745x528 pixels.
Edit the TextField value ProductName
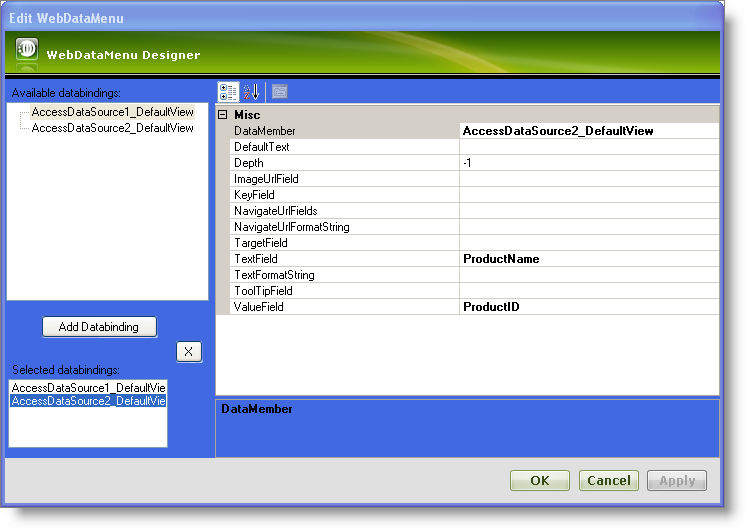pyautogui.click(x=589, y=259)
